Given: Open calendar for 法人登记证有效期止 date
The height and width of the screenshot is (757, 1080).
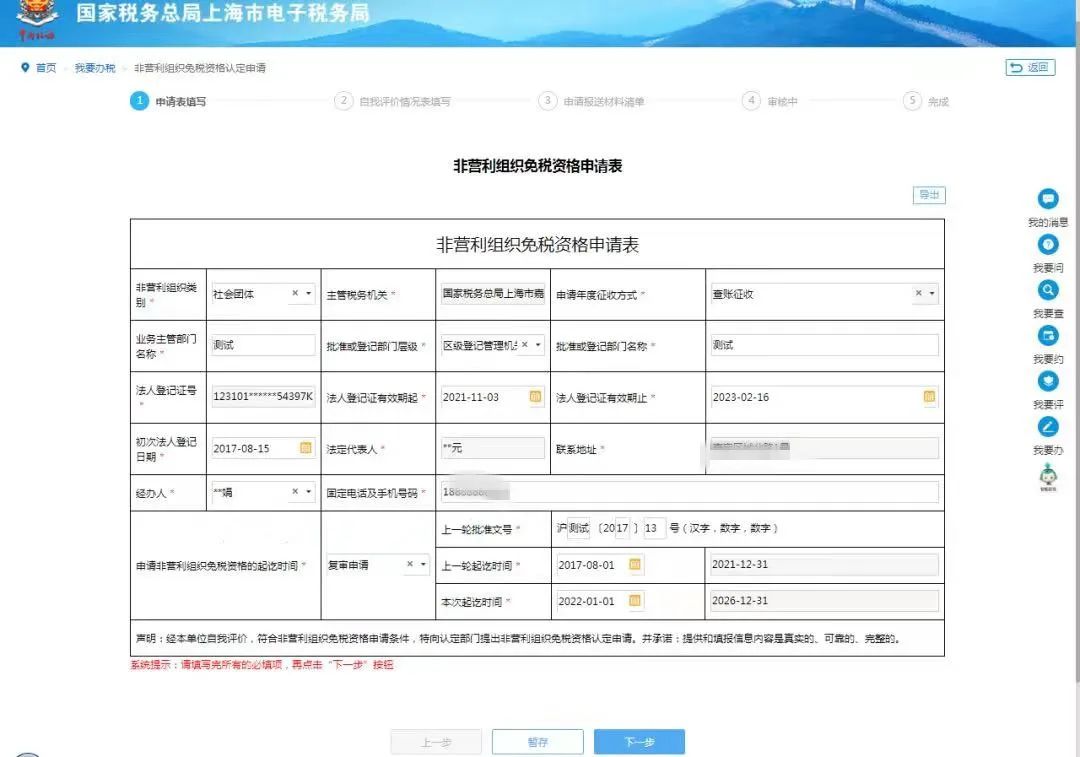Looking at the screenshot, I should [929, 396].
